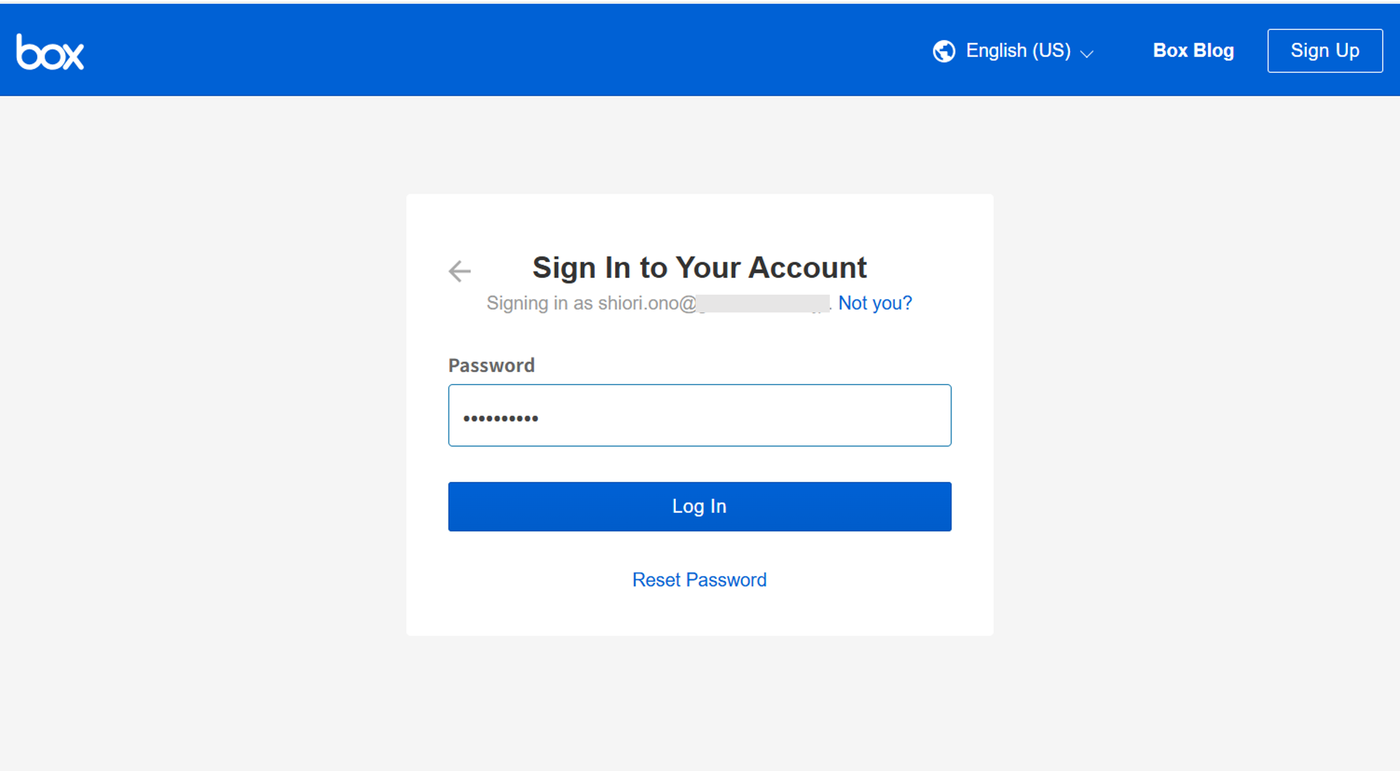Open the English (US) language dropdown

click(1018, 51)
